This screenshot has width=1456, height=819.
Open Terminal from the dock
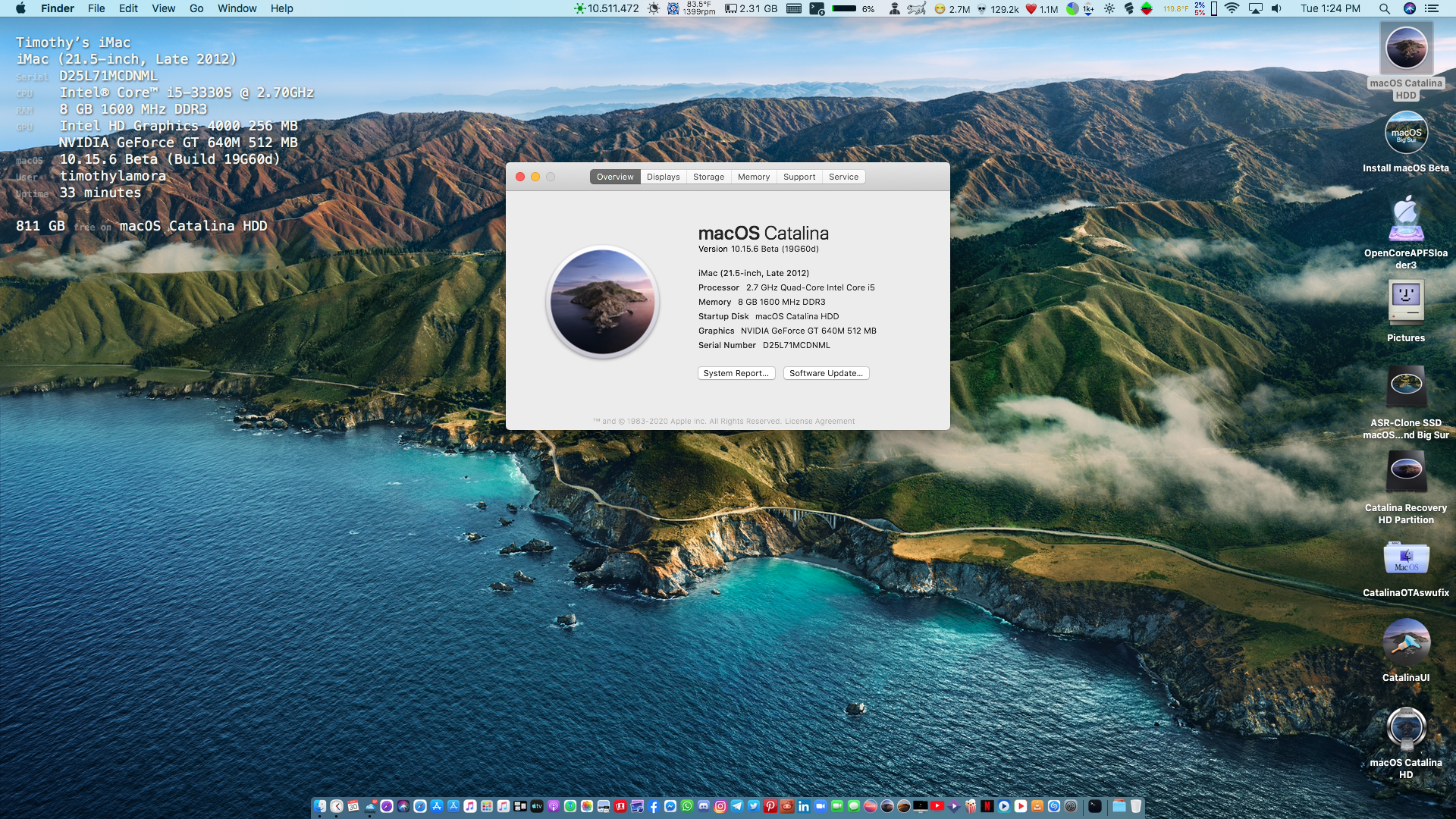1094,806
